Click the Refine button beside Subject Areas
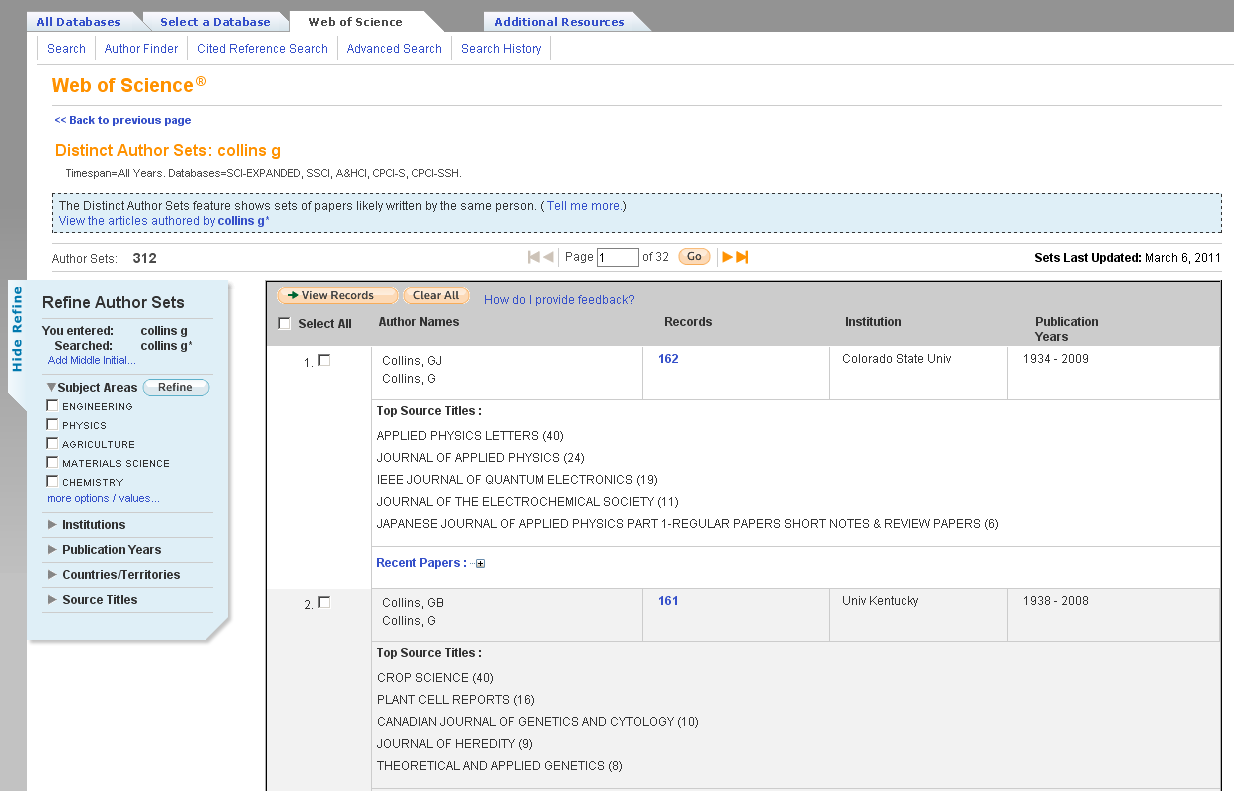The image size is (1234, 791). pos(176,387)
